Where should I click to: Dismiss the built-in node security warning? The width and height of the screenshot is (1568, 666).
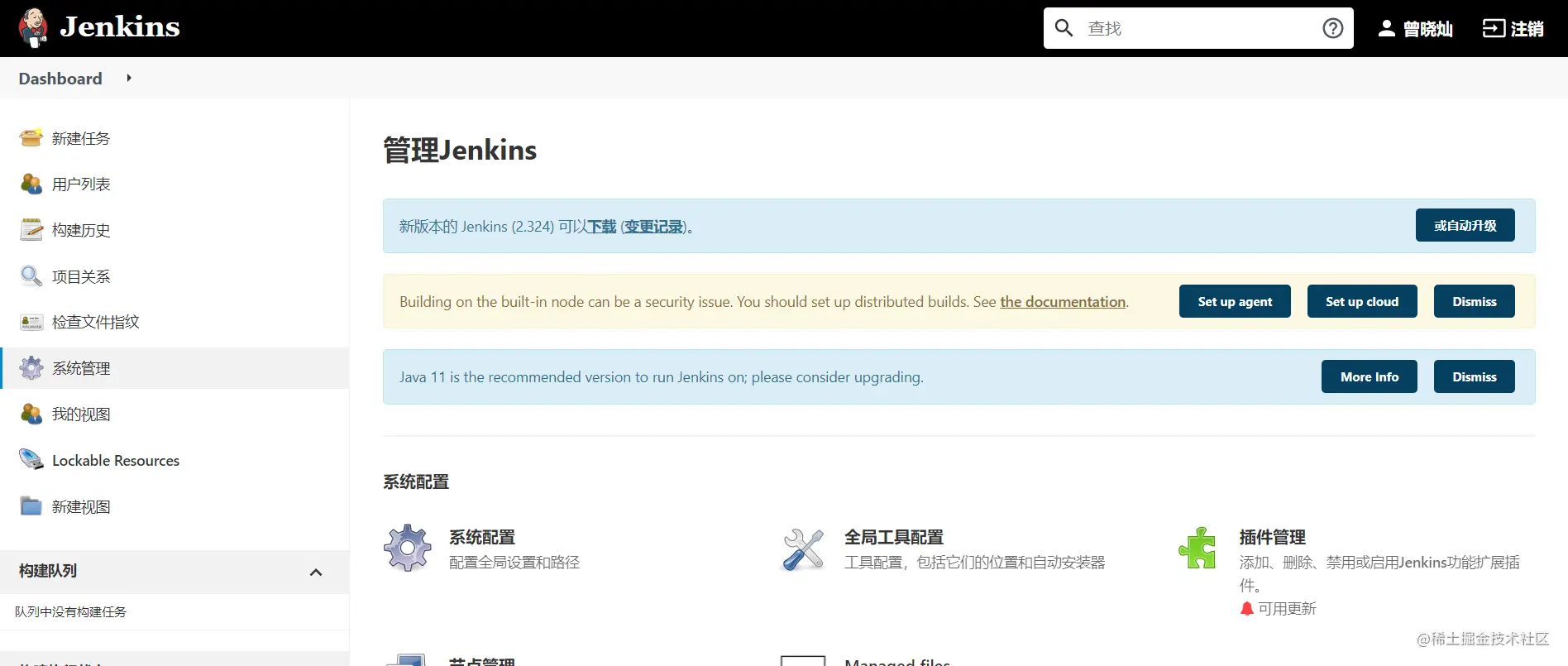tap(1475, 301)
